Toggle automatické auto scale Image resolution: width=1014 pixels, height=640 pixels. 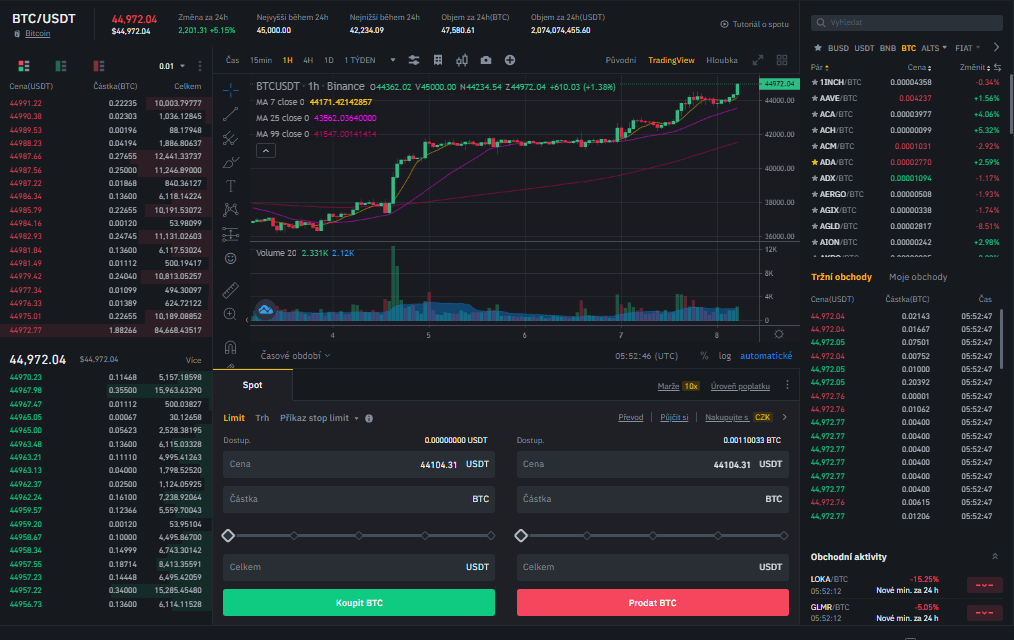pyautogui.click(x=766, y=356)
